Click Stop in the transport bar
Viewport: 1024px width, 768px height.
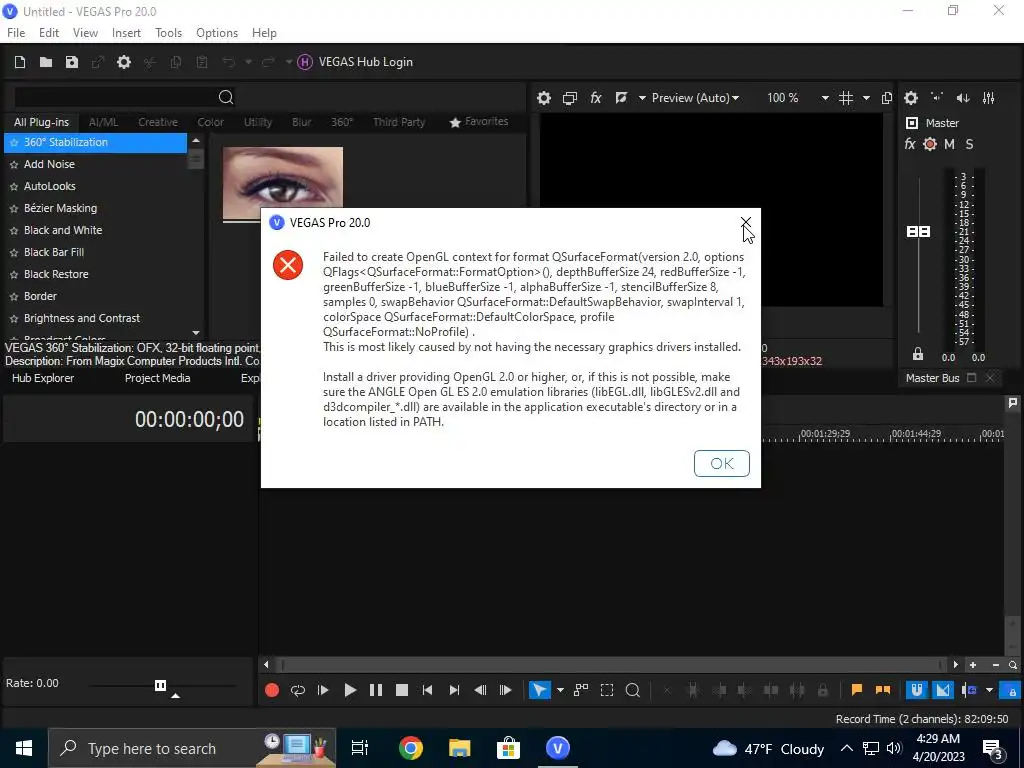(x=402, y=690)
